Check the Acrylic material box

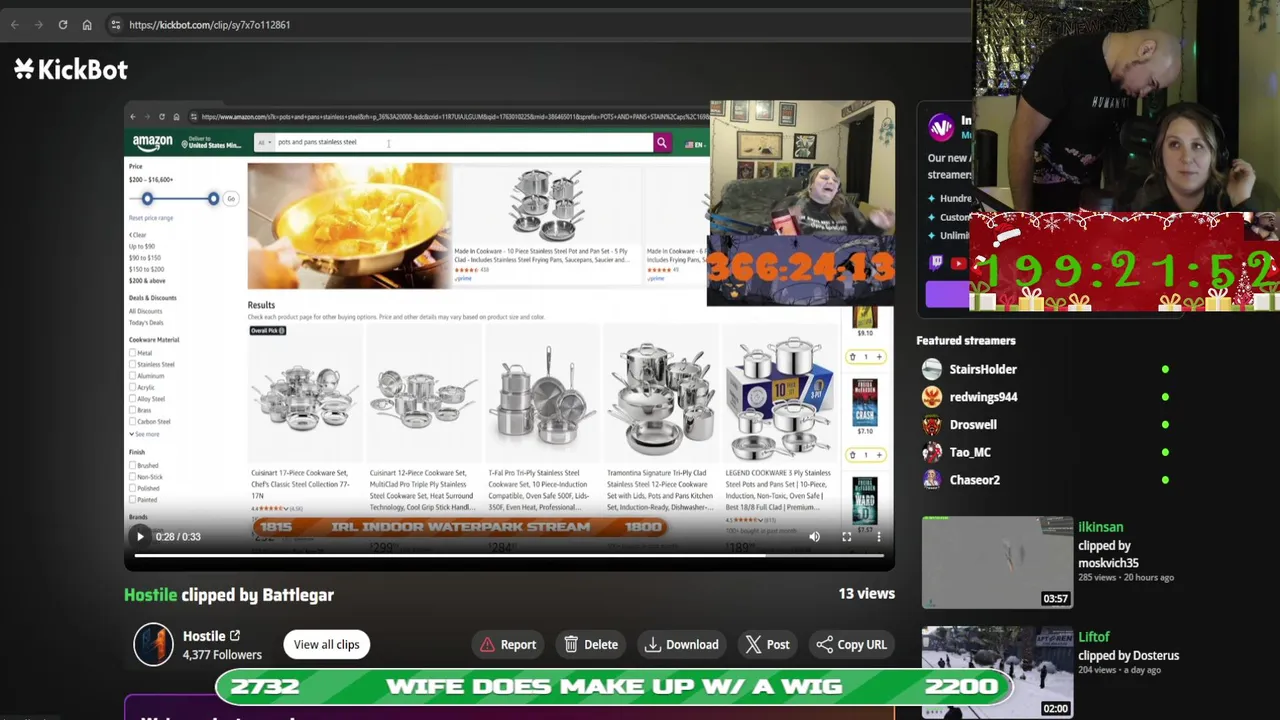[x=132, y=388]
